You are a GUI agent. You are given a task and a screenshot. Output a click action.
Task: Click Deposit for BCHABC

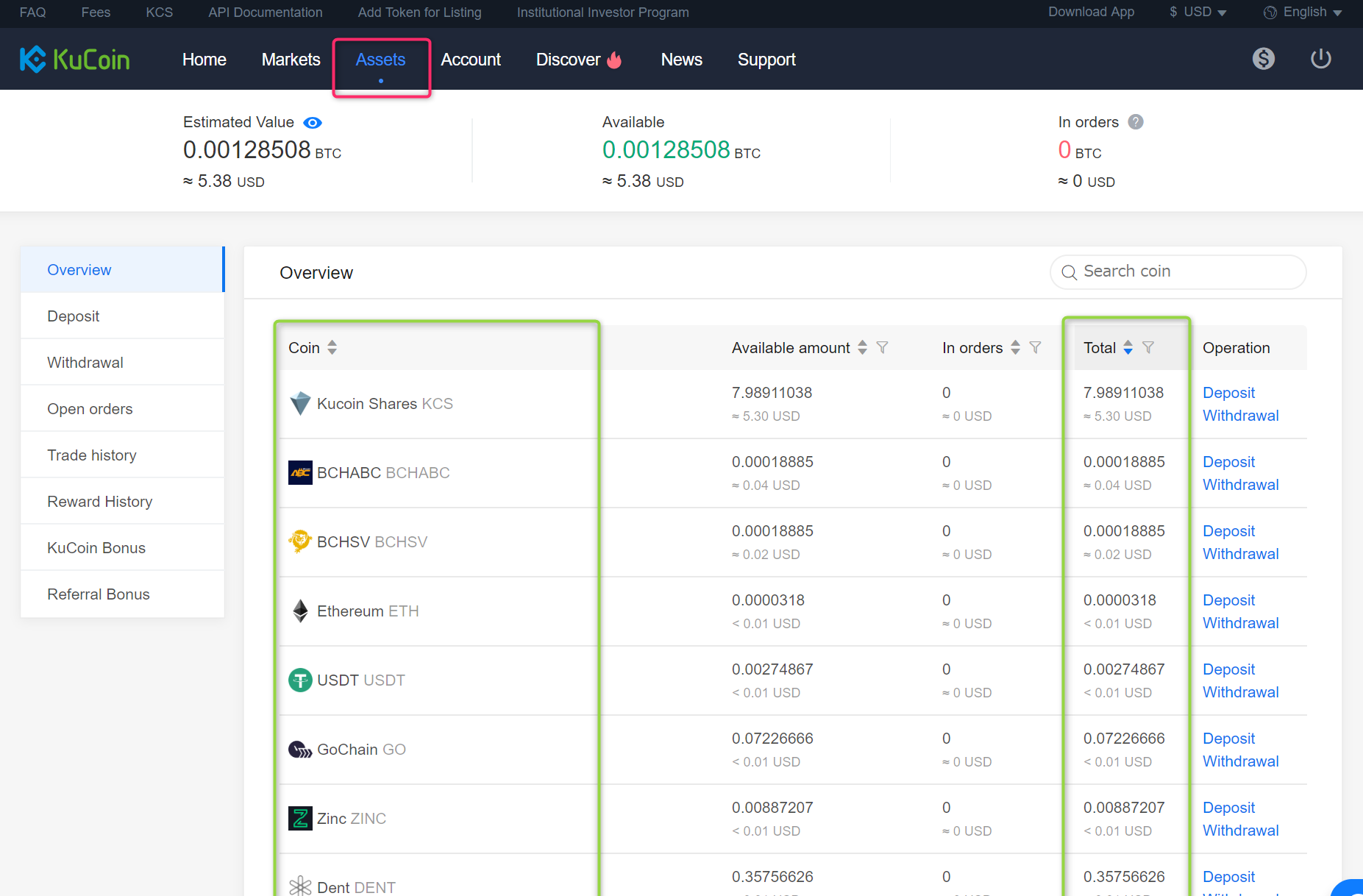[1228, 462]
